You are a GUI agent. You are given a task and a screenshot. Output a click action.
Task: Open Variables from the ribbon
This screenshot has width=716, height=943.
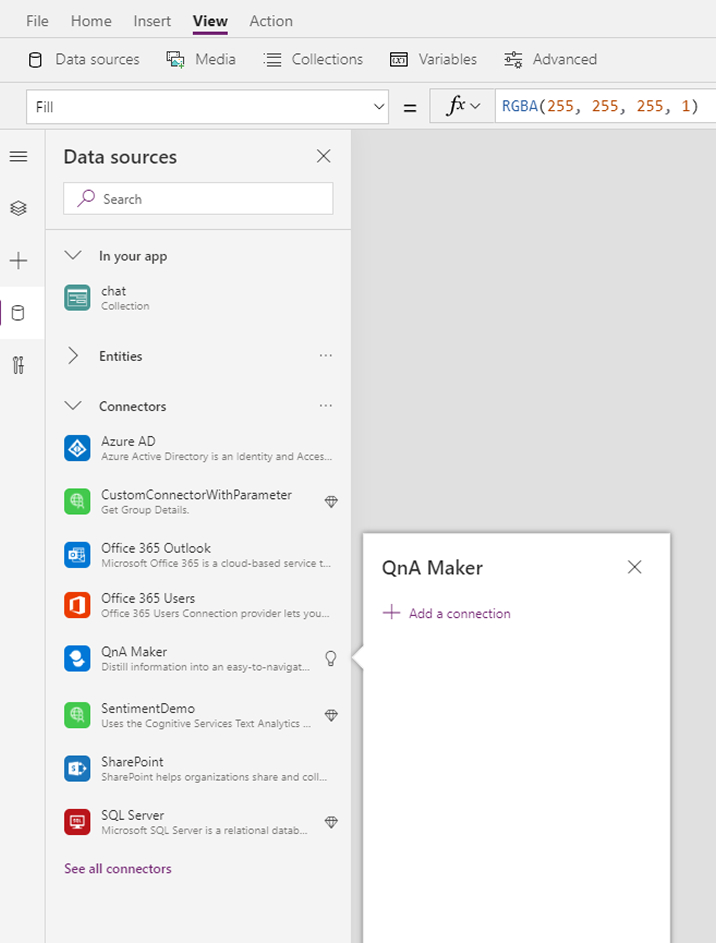[x=433, y=60]
